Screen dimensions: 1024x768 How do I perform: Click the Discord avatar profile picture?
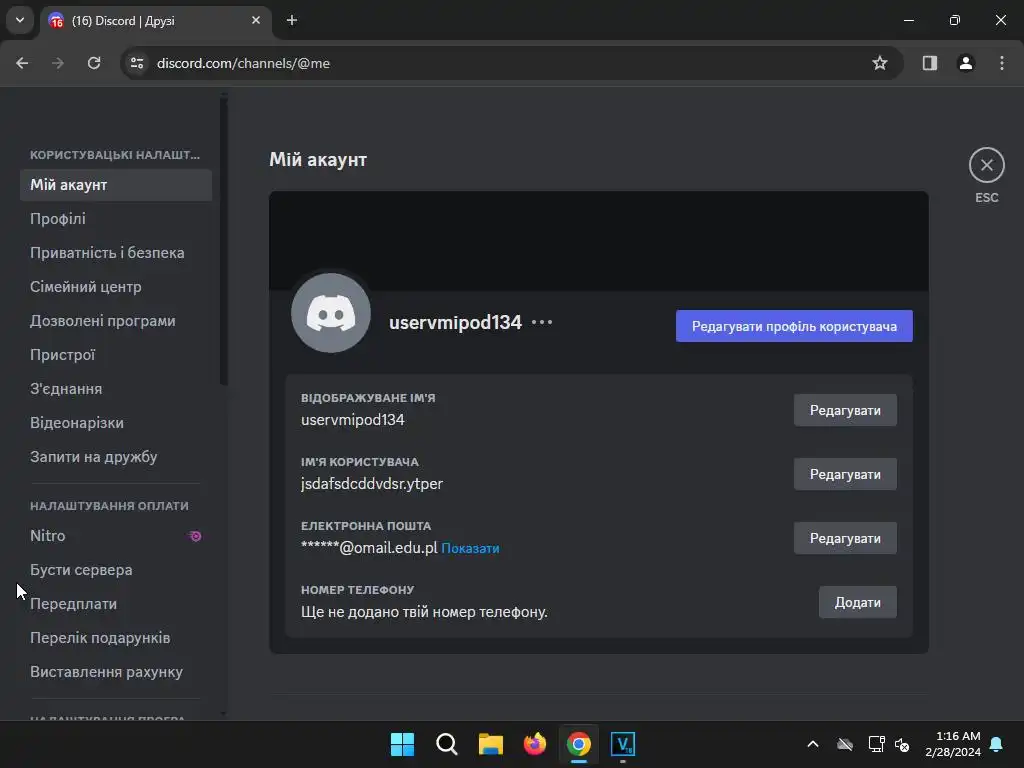331,313
